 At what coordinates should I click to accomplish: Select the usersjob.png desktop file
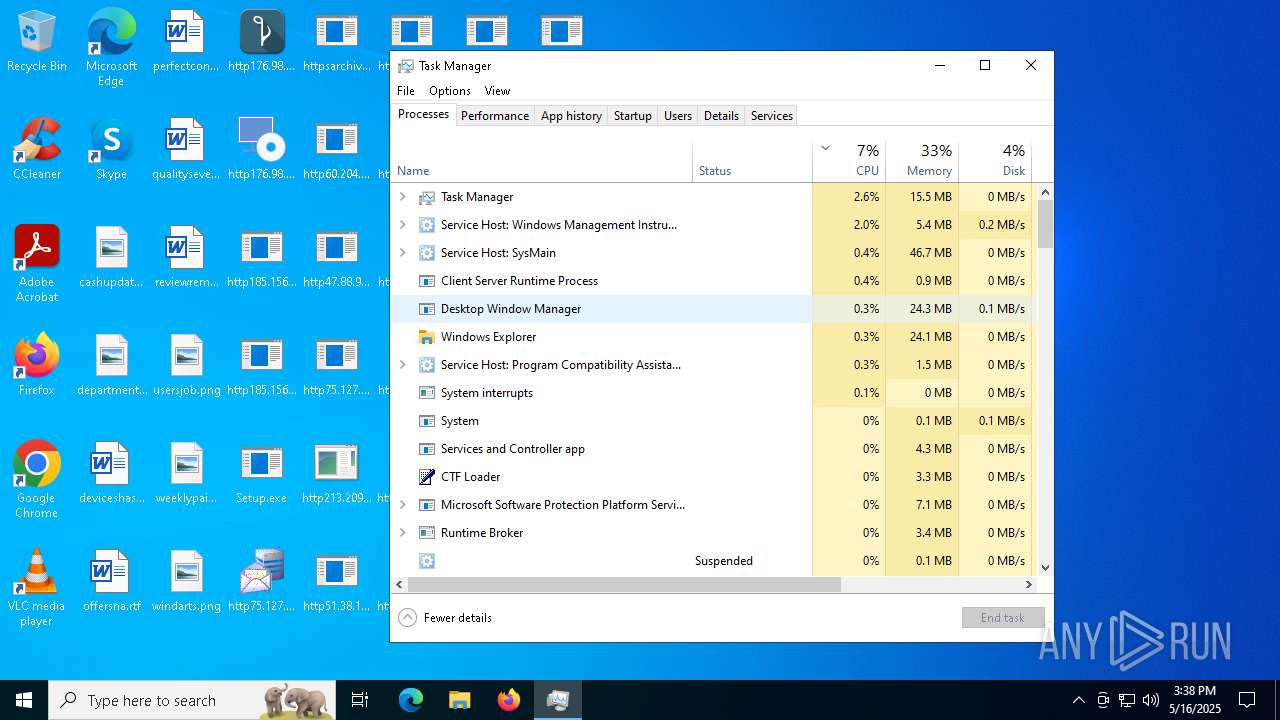point(186,366)
